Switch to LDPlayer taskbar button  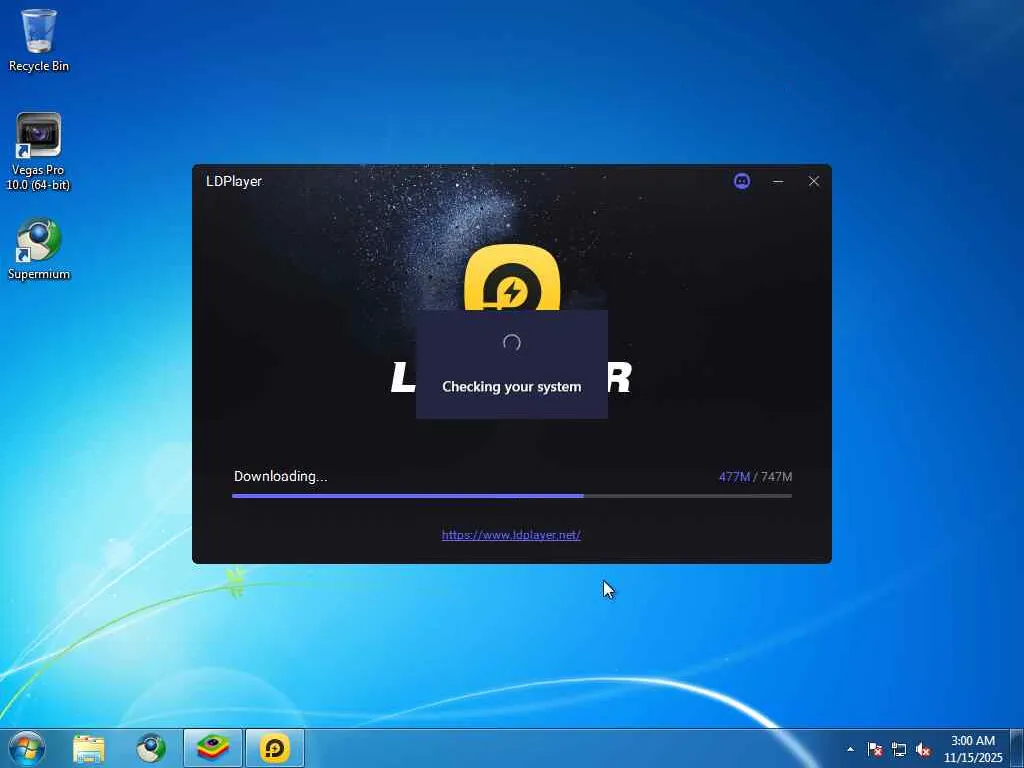[x=275, y=748]
